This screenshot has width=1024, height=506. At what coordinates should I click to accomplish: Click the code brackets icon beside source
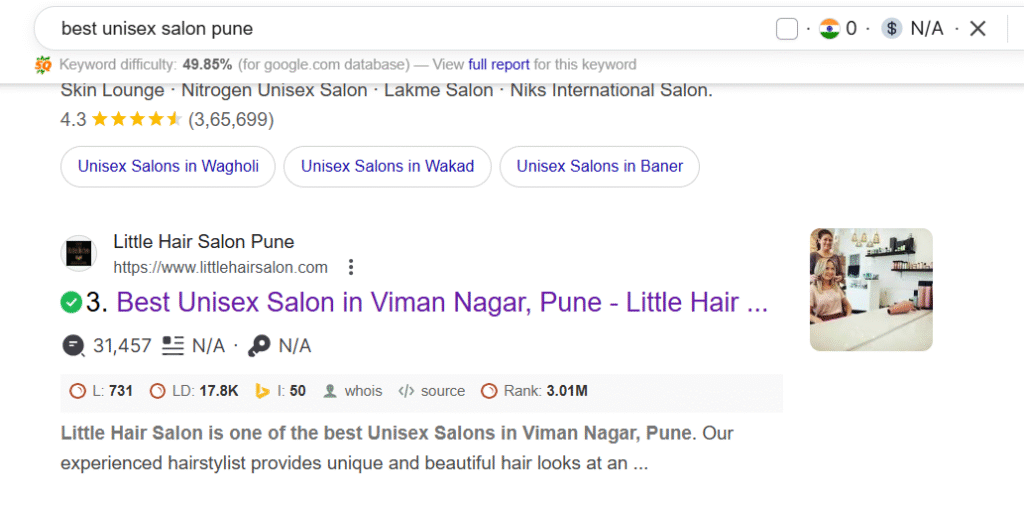pyautogui.click(x=406, y=391)
